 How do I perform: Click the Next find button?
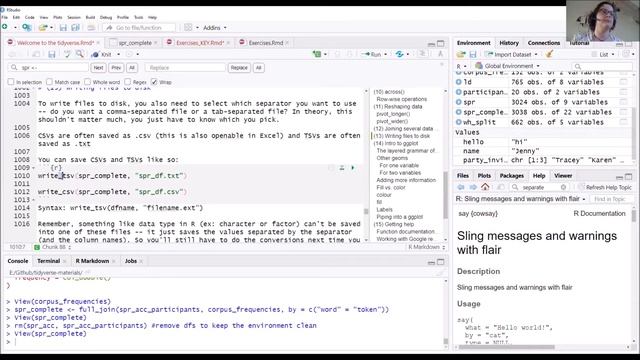point(98,68)
